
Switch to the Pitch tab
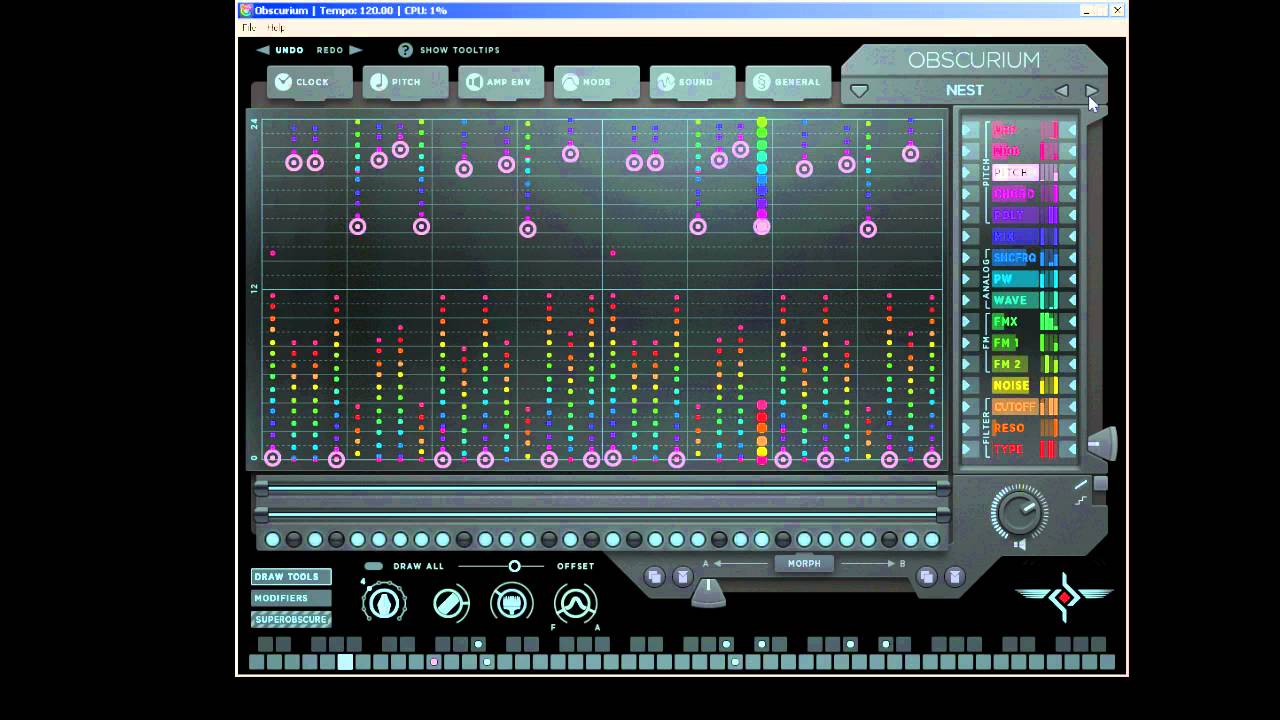[405, 82]
